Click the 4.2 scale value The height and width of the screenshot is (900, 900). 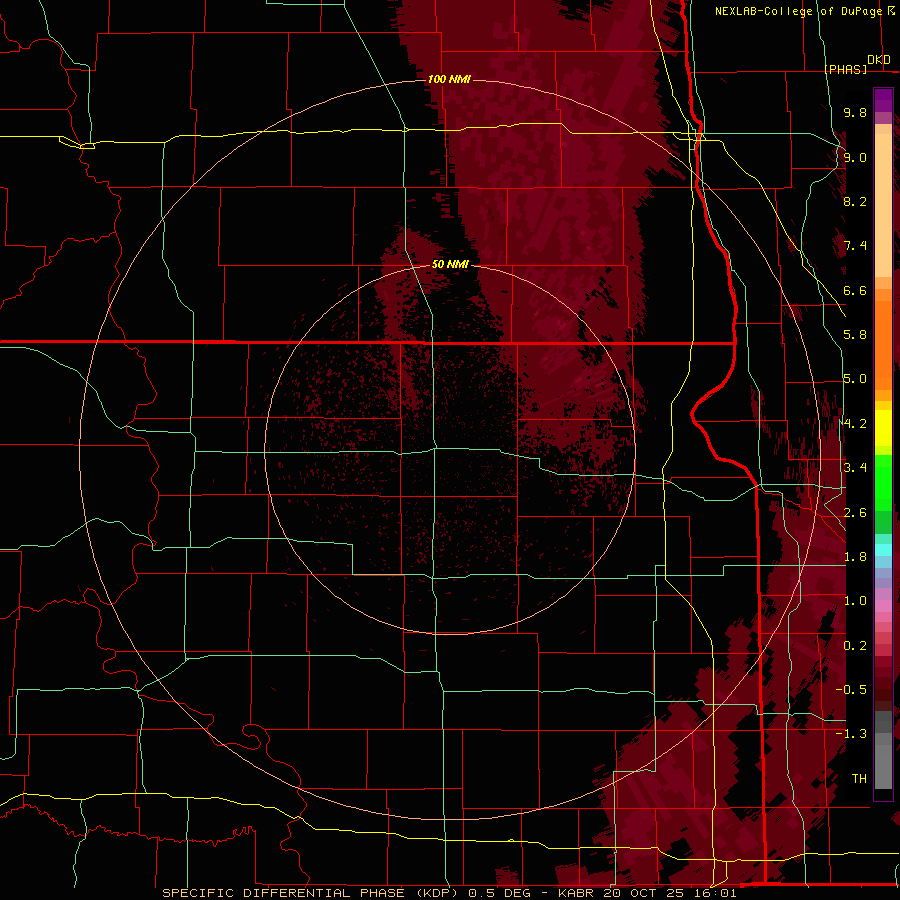[x=855, y=424]
